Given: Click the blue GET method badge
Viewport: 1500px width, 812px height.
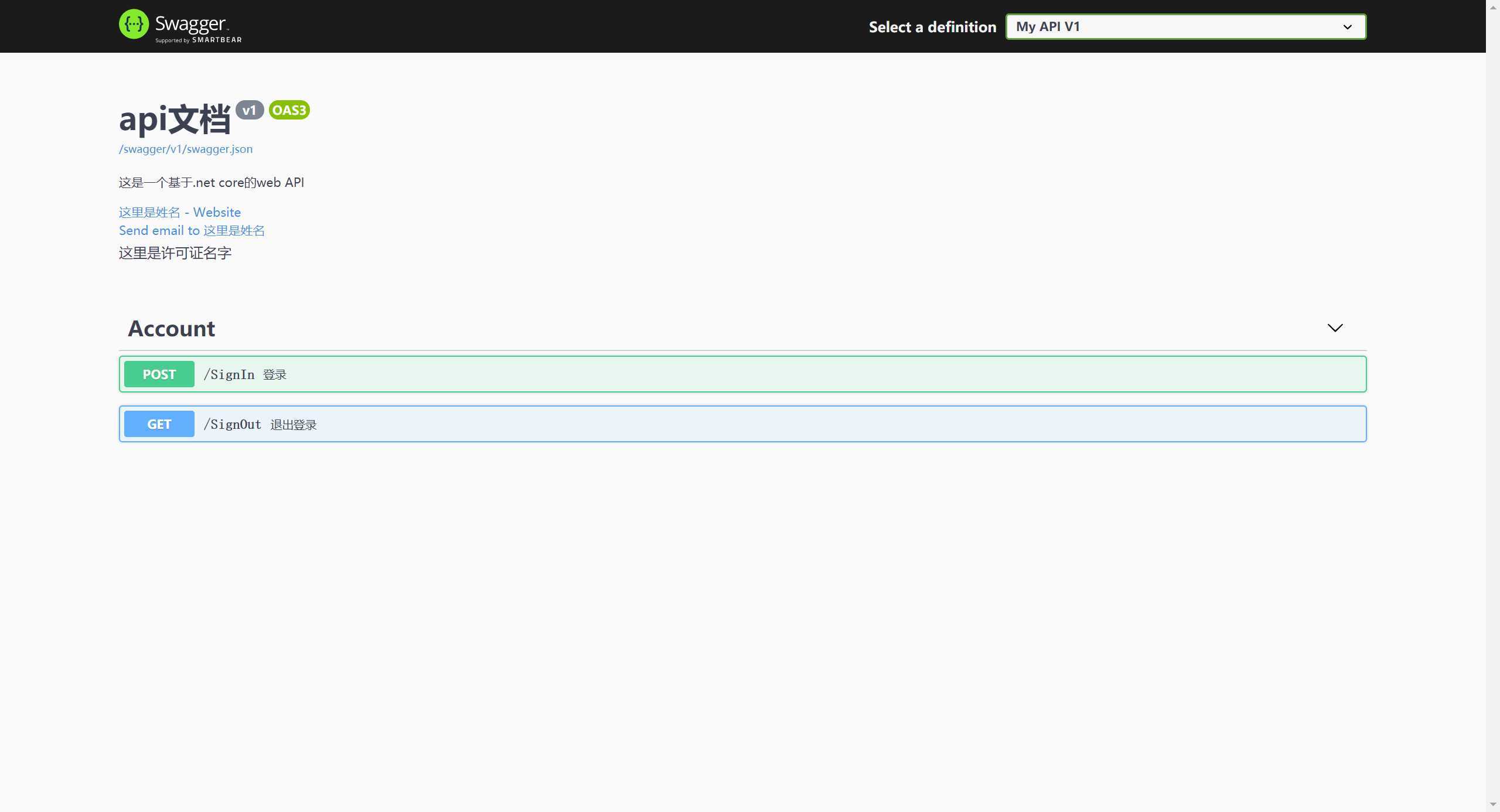Looking at the screenshot, I should point(159,424).
